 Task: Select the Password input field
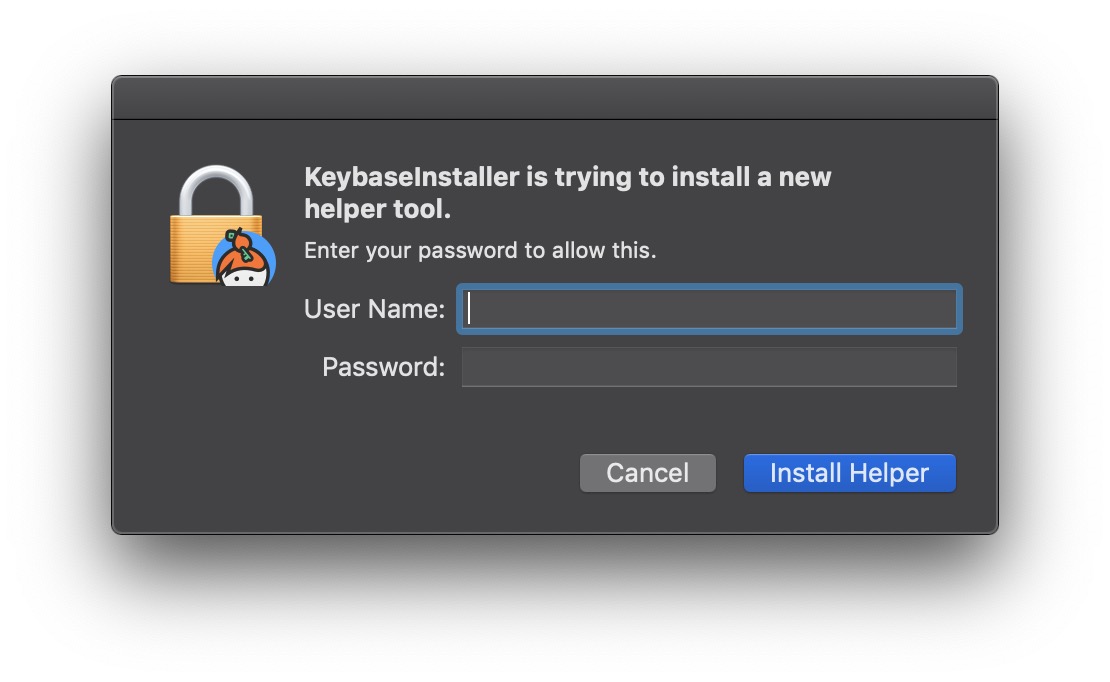[x=709, y=367]
